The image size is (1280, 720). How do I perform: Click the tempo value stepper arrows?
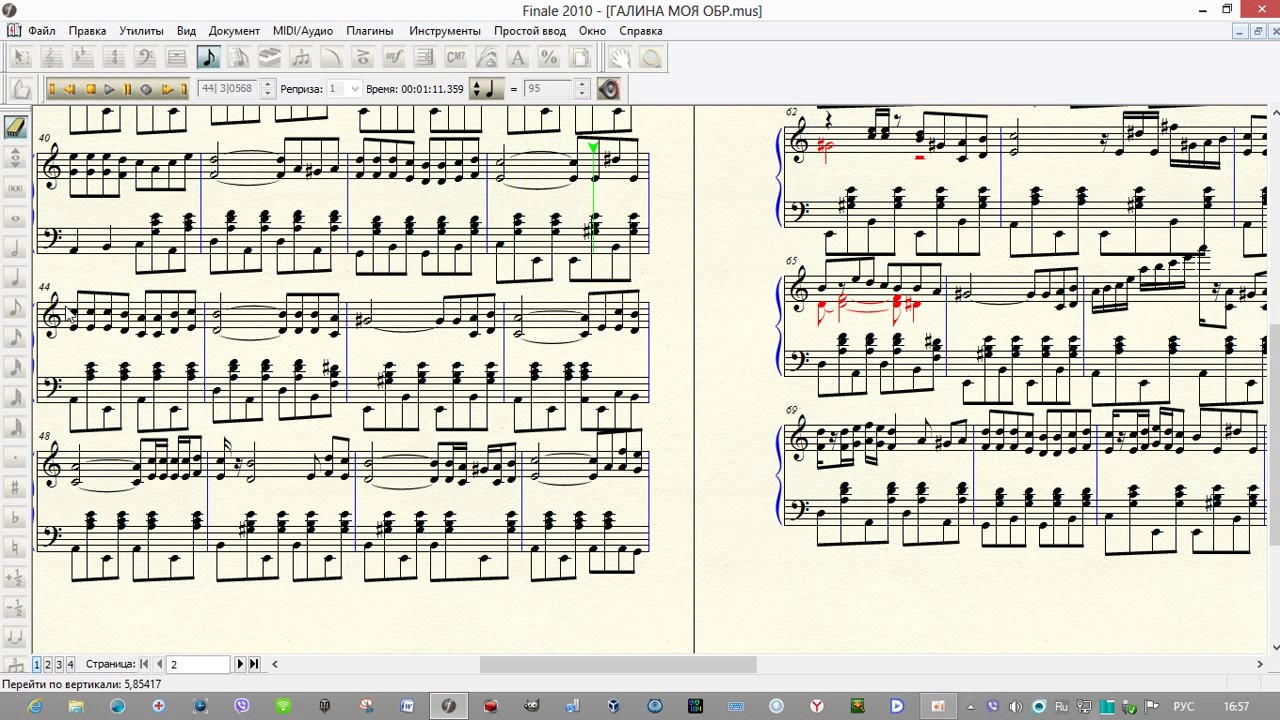coord(582,89)
